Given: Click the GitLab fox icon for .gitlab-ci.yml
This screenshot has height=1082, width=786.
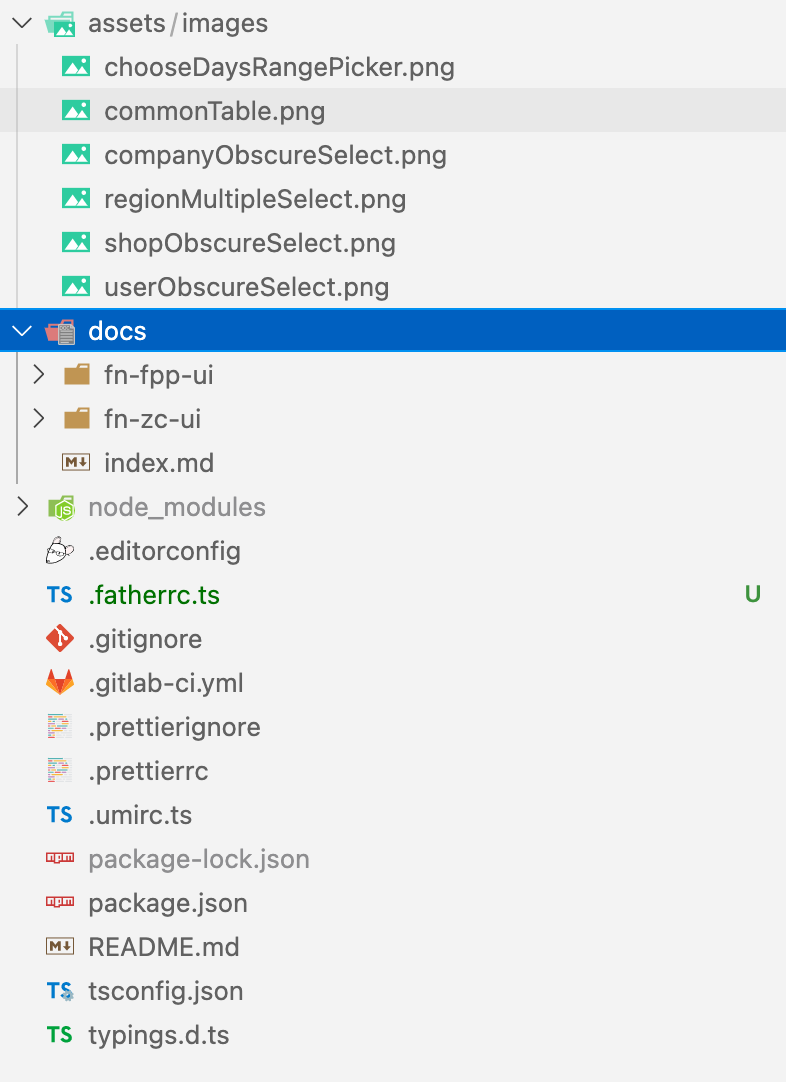Looking at the screenshot, I should coord(61,682).
